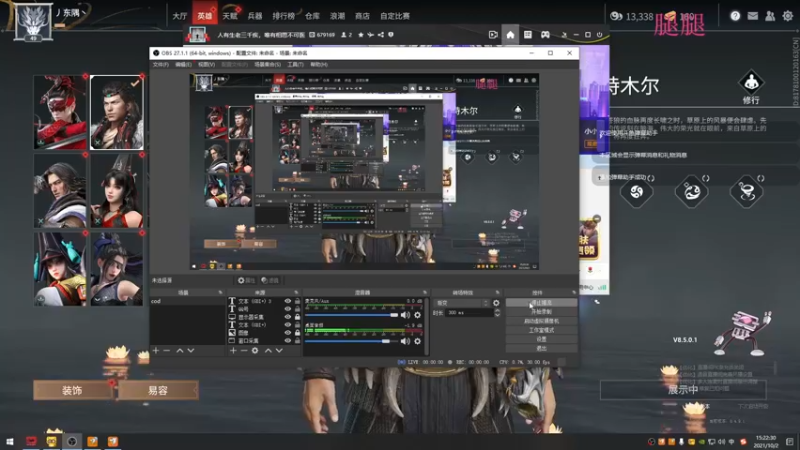800x450 pixels.
Task: Toggle the lock on the 图像 source
Action: [297, 333]
